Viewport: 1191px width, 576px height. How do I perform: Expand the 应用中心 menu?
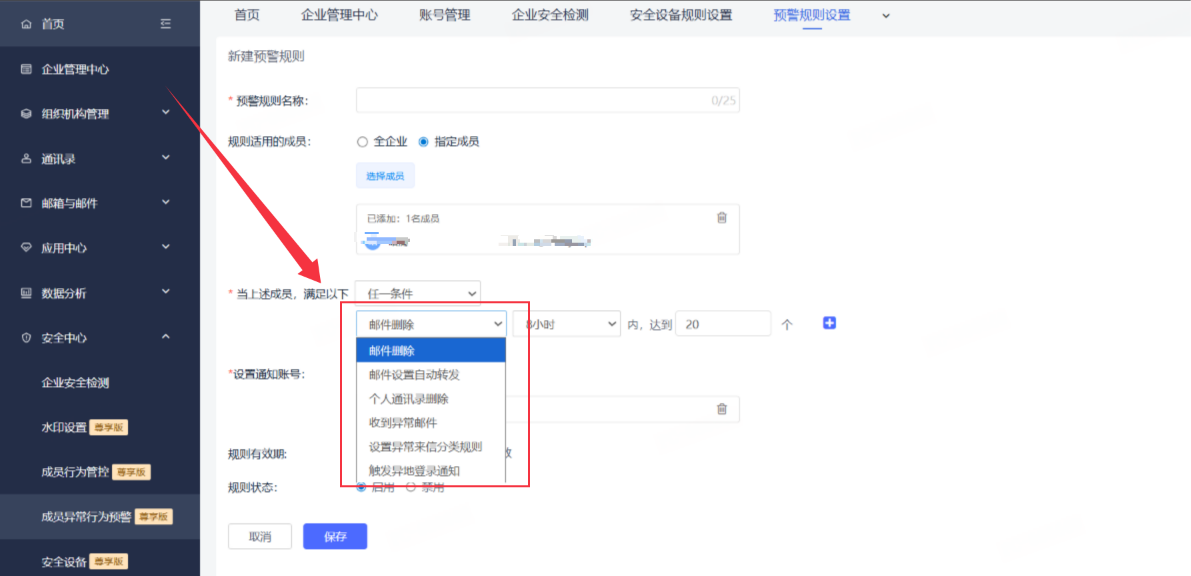pyautogui.click(x=166, y=248)
